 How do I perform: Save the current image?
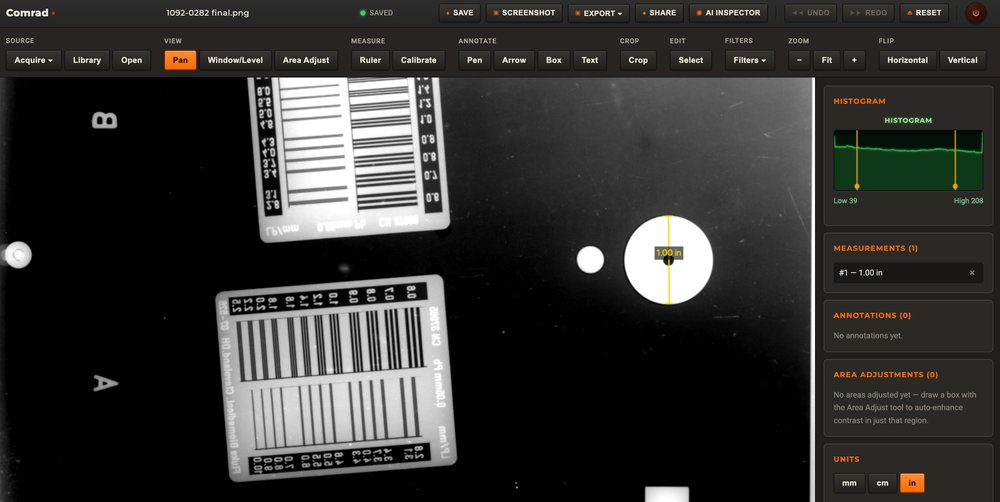point(459,13)
